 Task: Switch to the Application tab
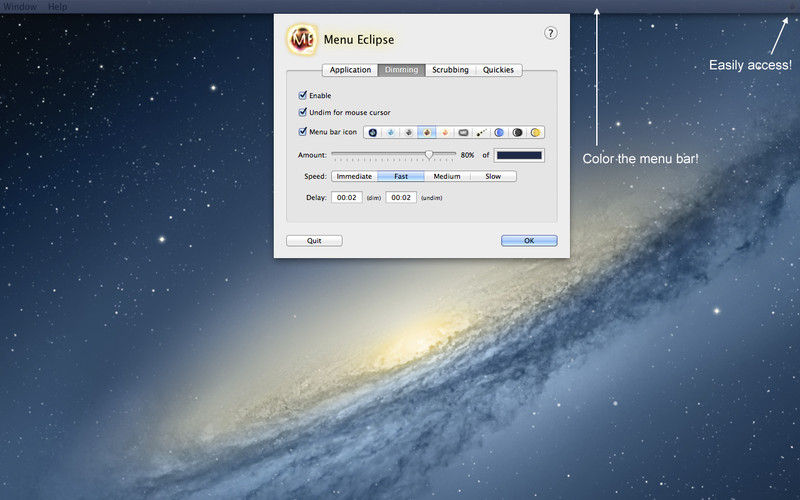point(350,70)
